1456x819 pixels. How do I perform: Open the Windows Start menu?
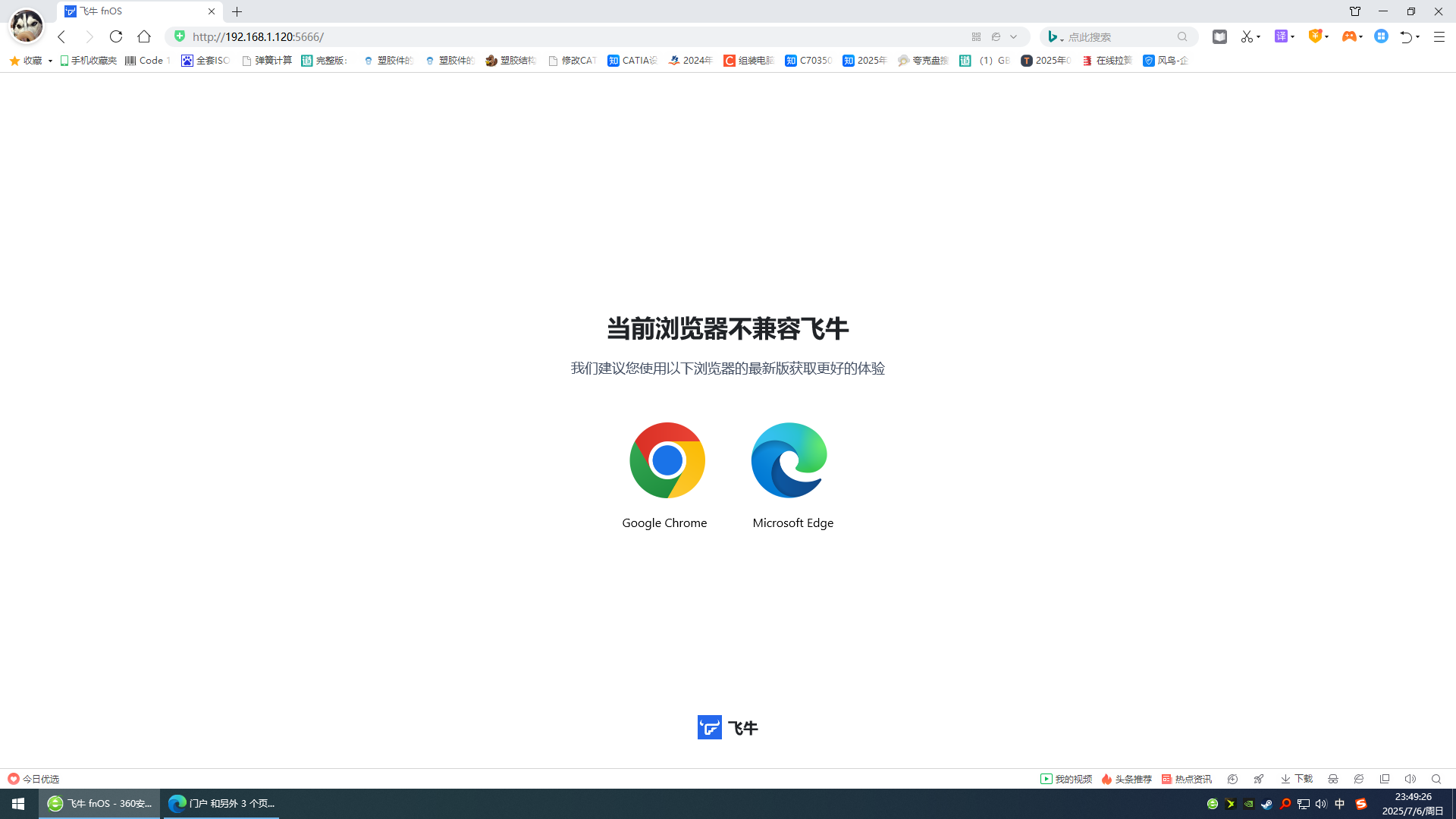19,804
